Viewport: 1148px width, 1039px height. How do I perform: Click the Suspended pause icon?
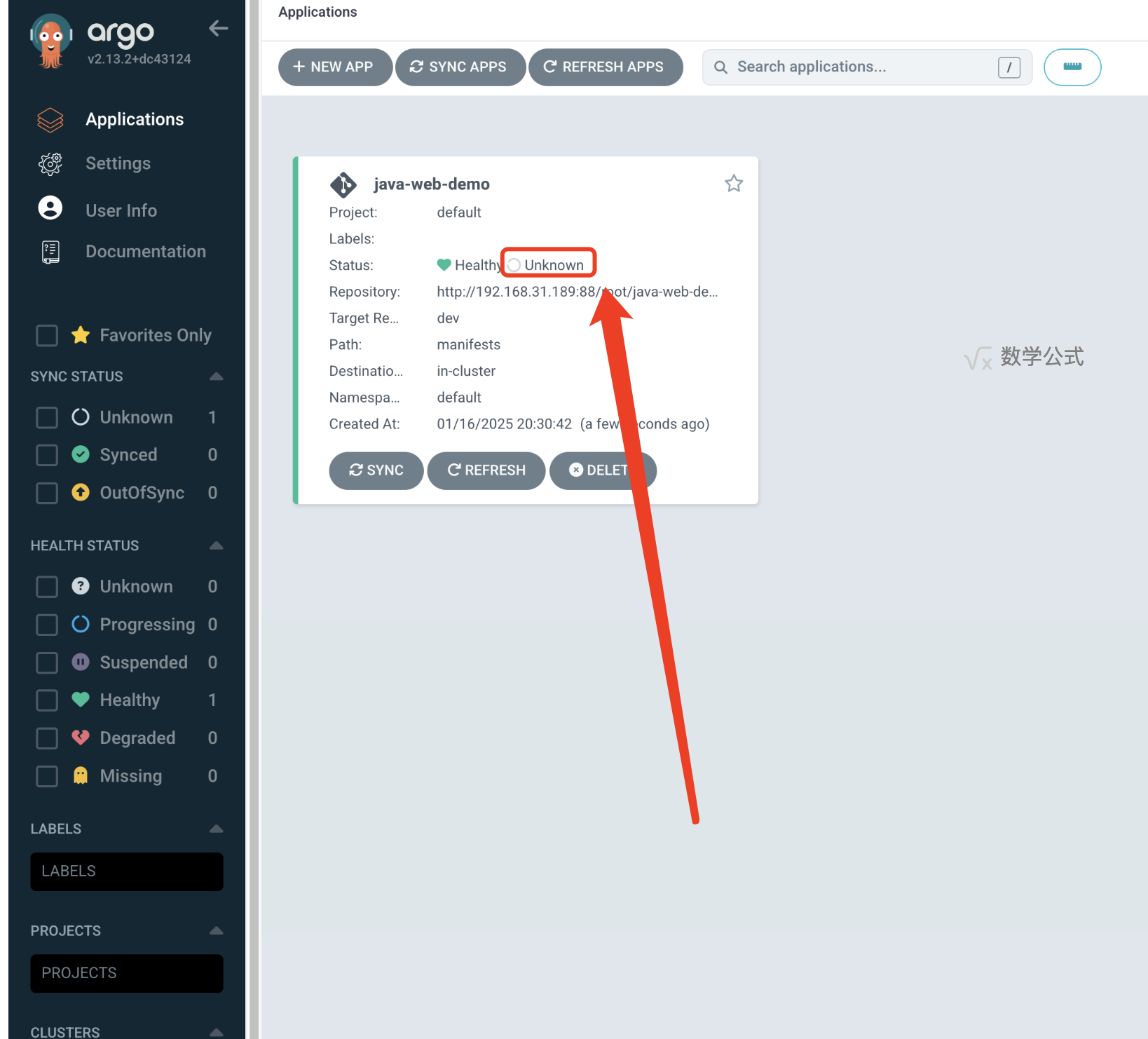[x=81, y=662]
